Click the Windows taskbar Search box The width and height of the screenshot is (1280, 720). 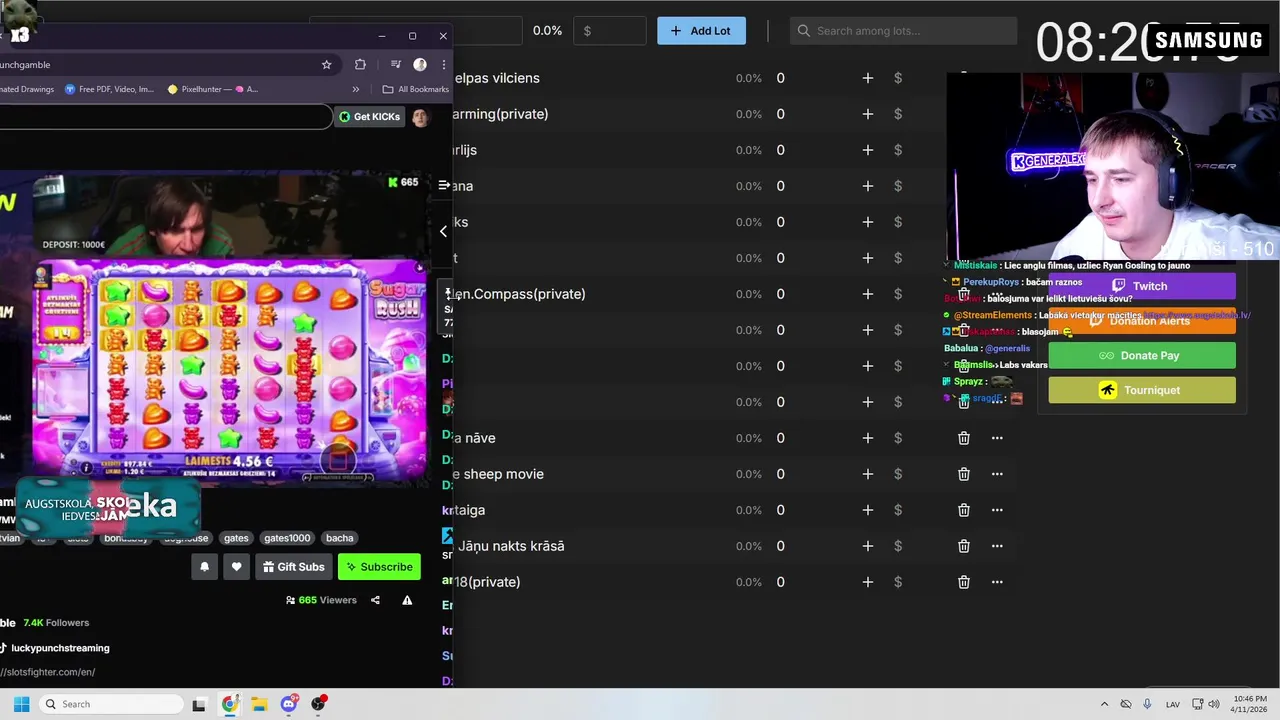(x=109, y=704)
